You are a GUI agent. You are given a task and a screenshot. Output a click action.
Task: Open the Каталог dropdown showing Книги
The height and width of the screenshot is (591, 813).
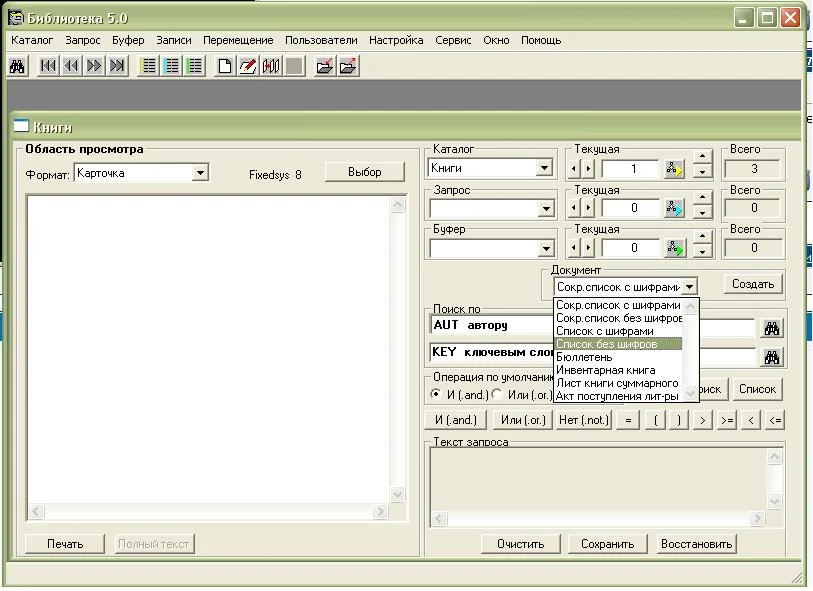(x=544, y=169)
